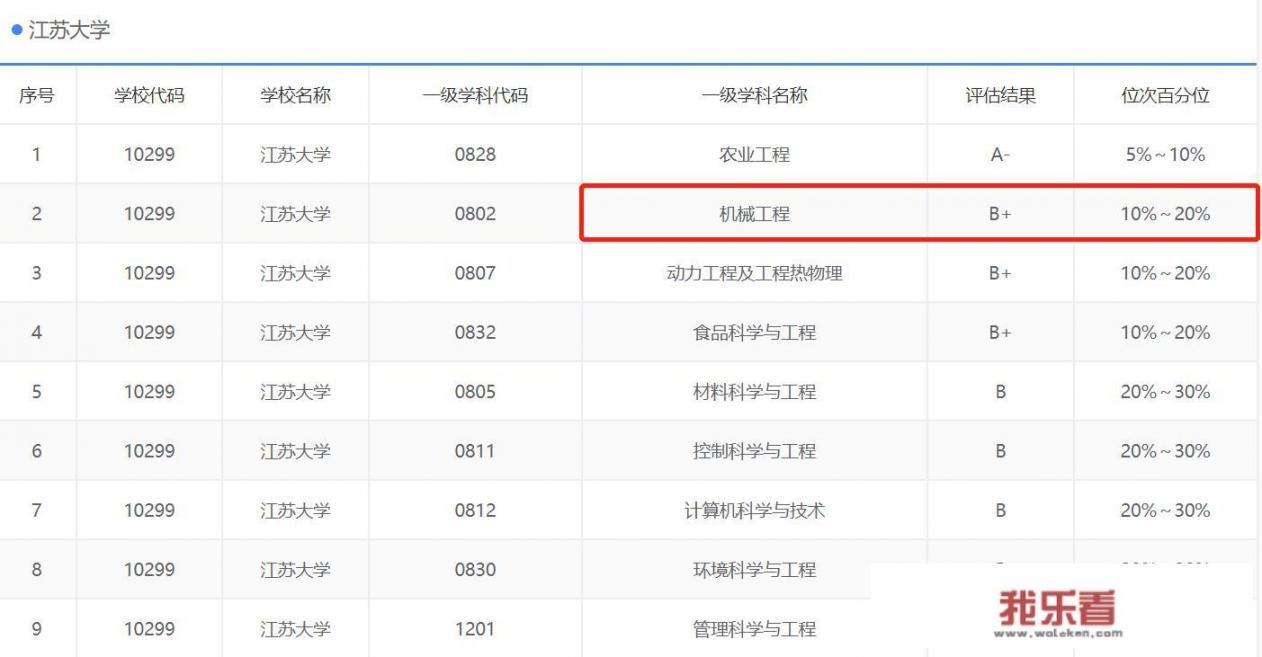Select the 评估结果 column header
1262x657 pixels.
(x=1000, y=96)
